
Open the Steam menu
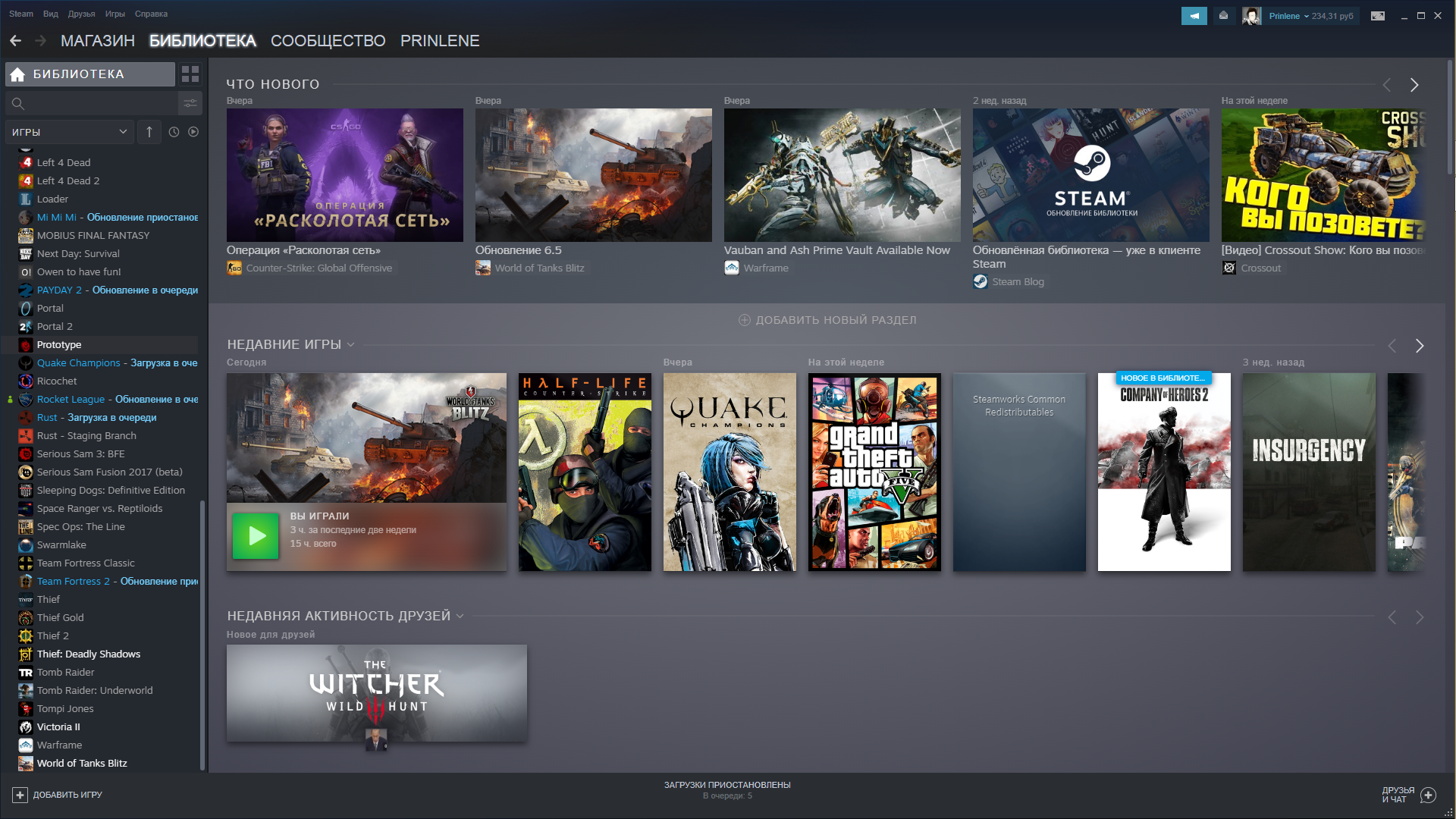(20, 14)
